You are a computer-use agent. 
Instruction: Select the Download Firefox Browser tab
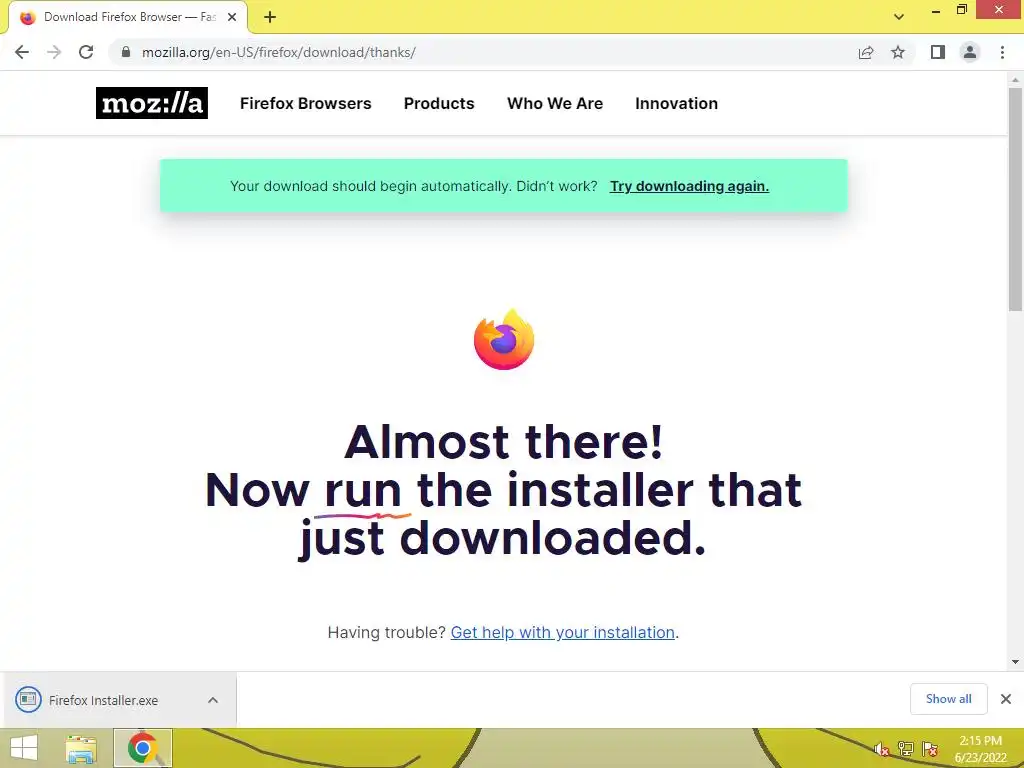click(129, 18)
